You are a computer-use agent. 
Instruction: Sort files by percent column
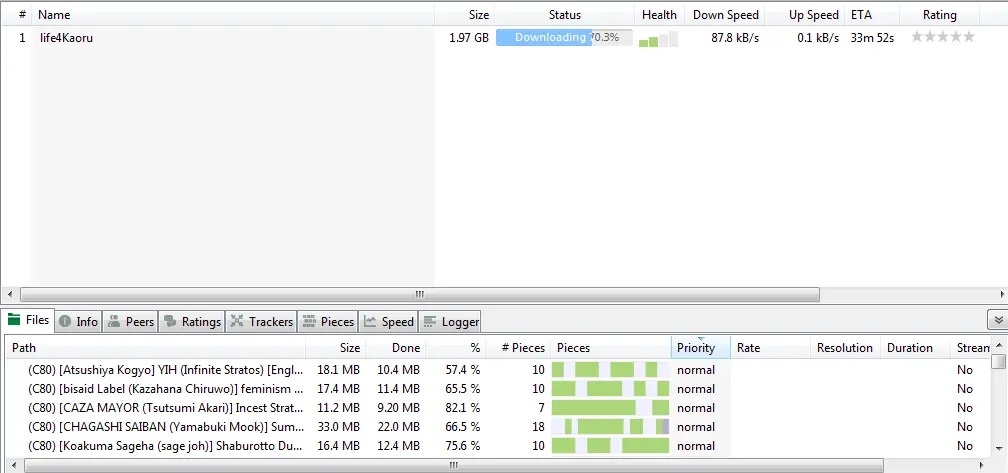455,348
